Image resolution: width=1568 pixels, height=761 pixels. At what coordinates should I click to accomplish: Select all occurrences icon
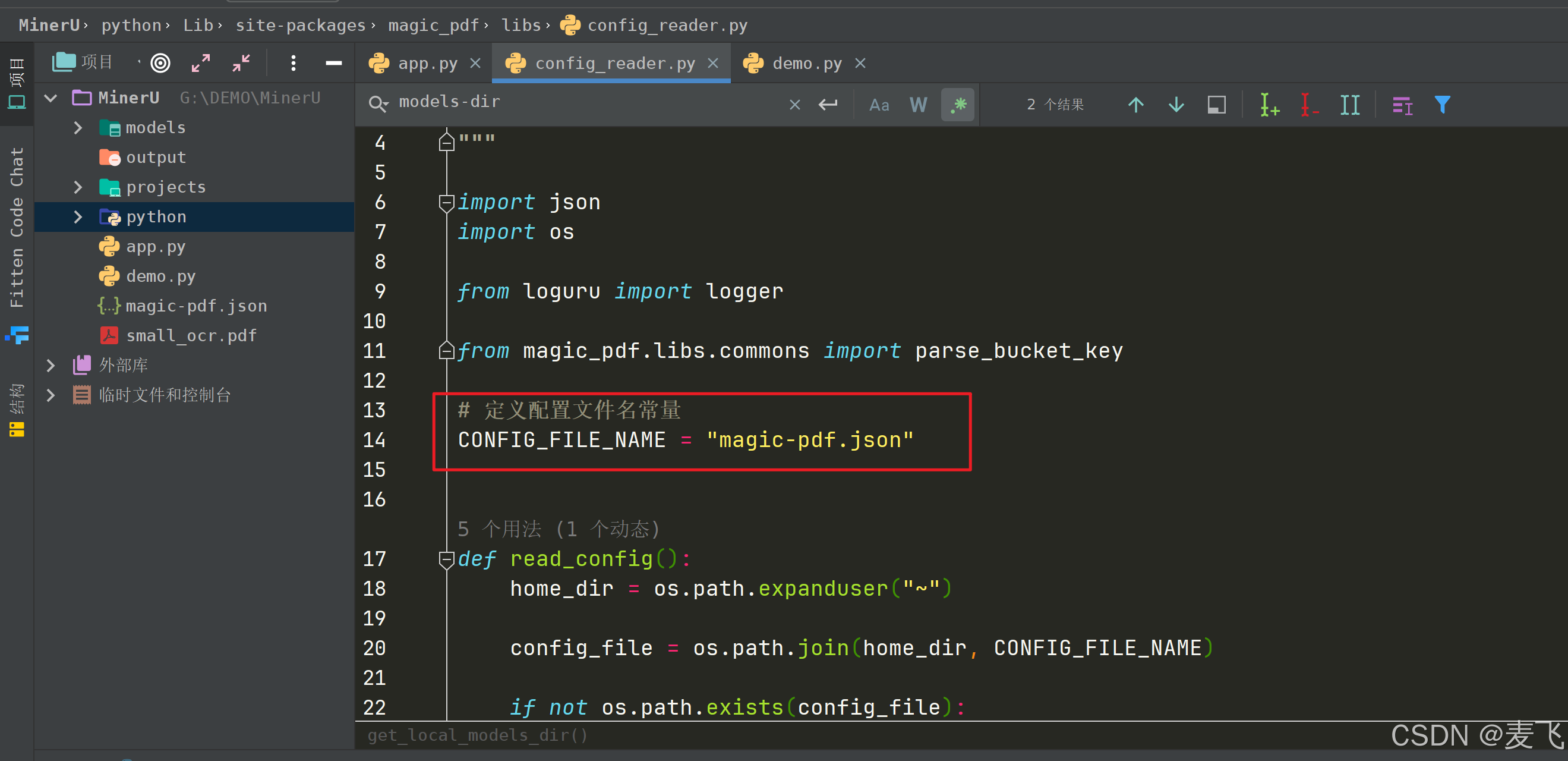(1349, 105)
